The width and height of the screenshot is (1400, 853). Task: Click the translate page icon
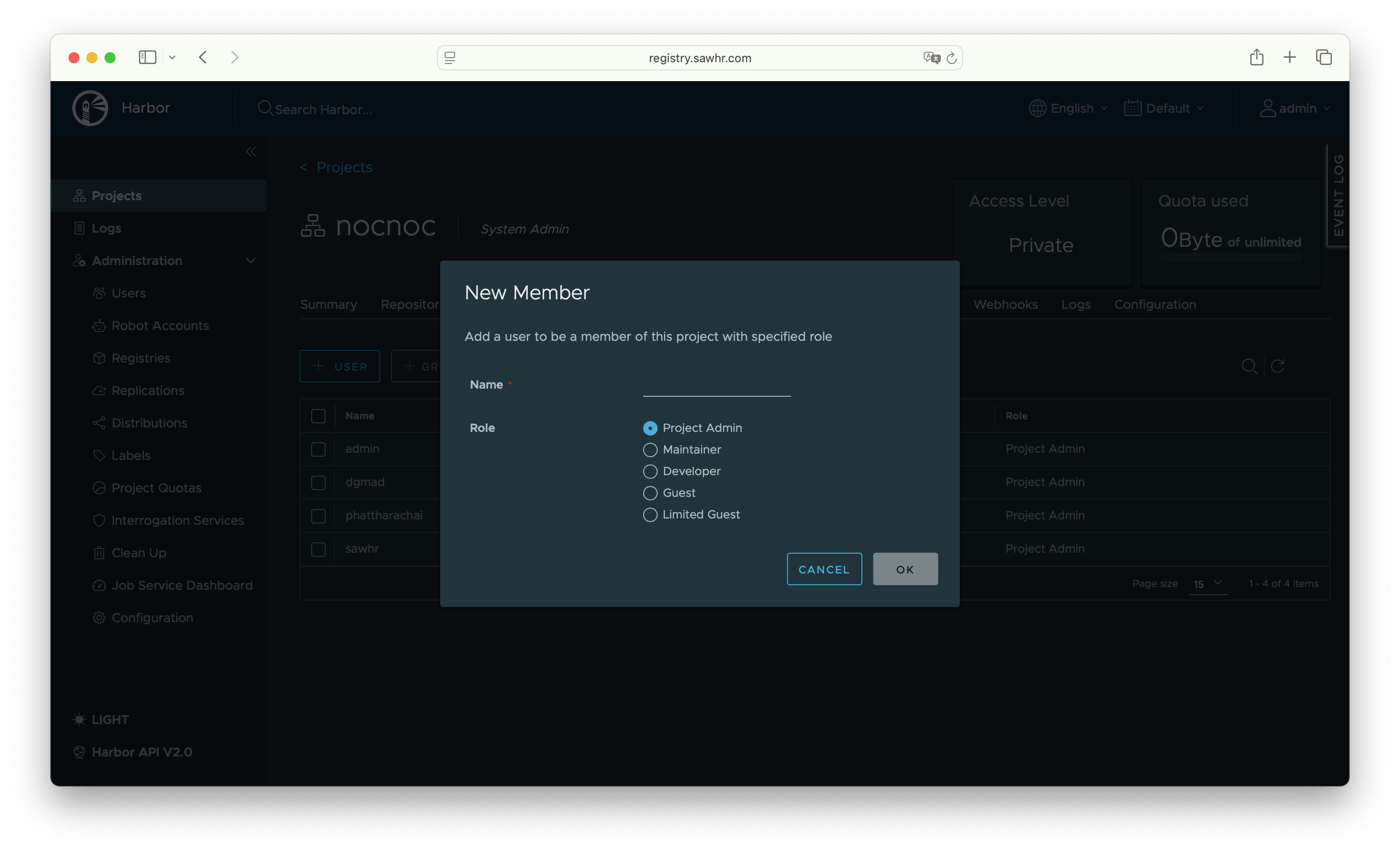point(931,58)
